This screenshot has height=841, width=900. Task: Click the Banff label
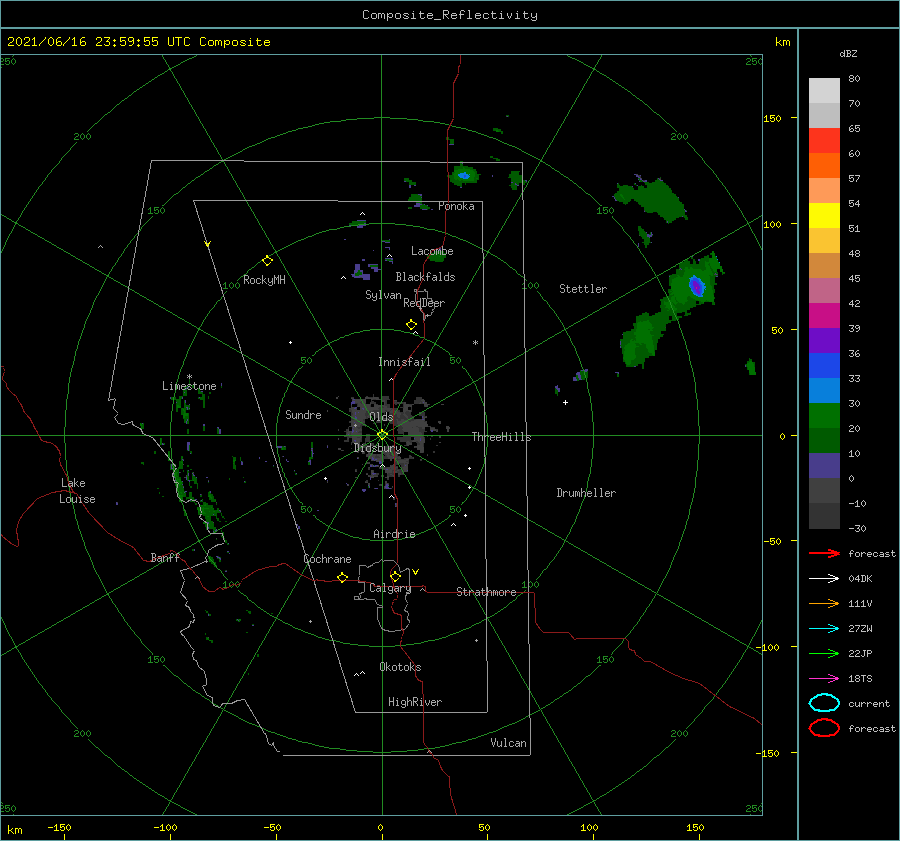(x=165, y=557)
